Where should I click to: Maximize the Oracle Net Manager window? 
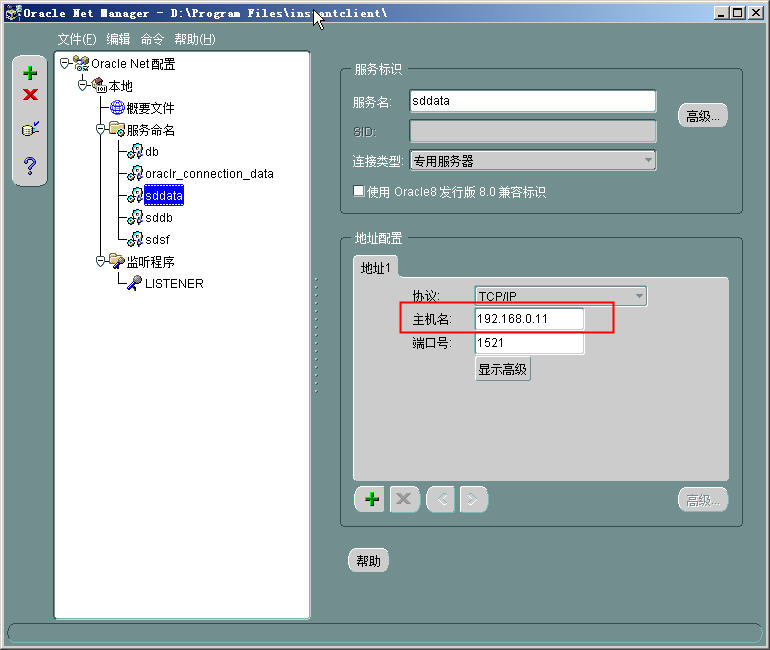pos(738,13)
